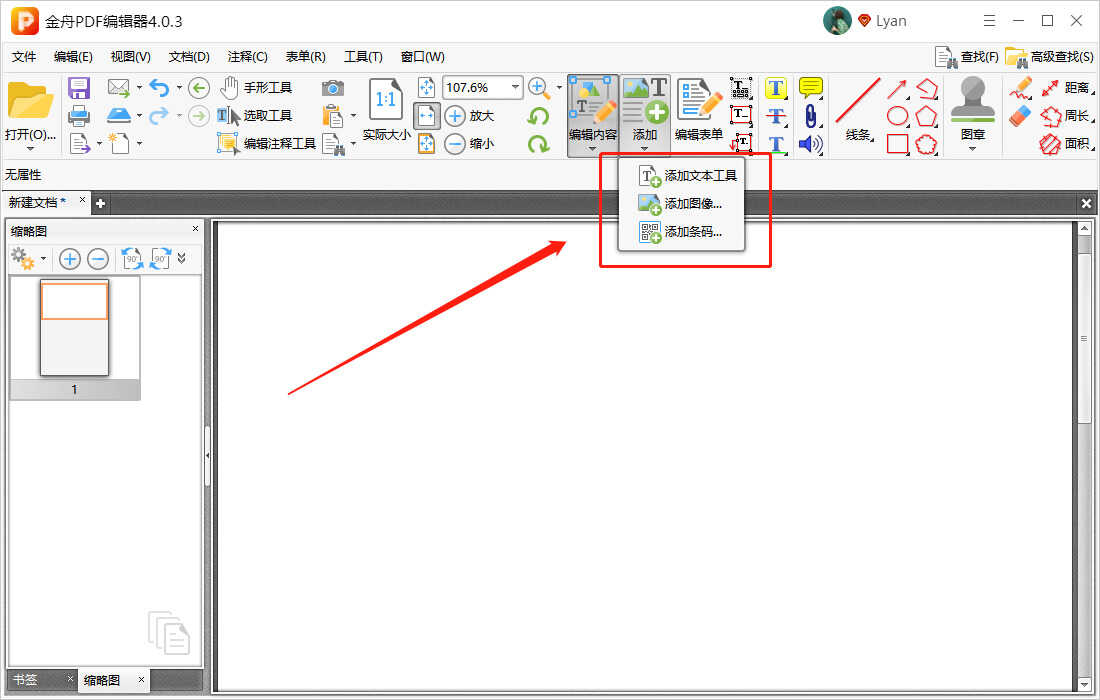Click the Add (添加) toolbar button
This screenshot has width=1100, height=700.
(x=645, y=114)
